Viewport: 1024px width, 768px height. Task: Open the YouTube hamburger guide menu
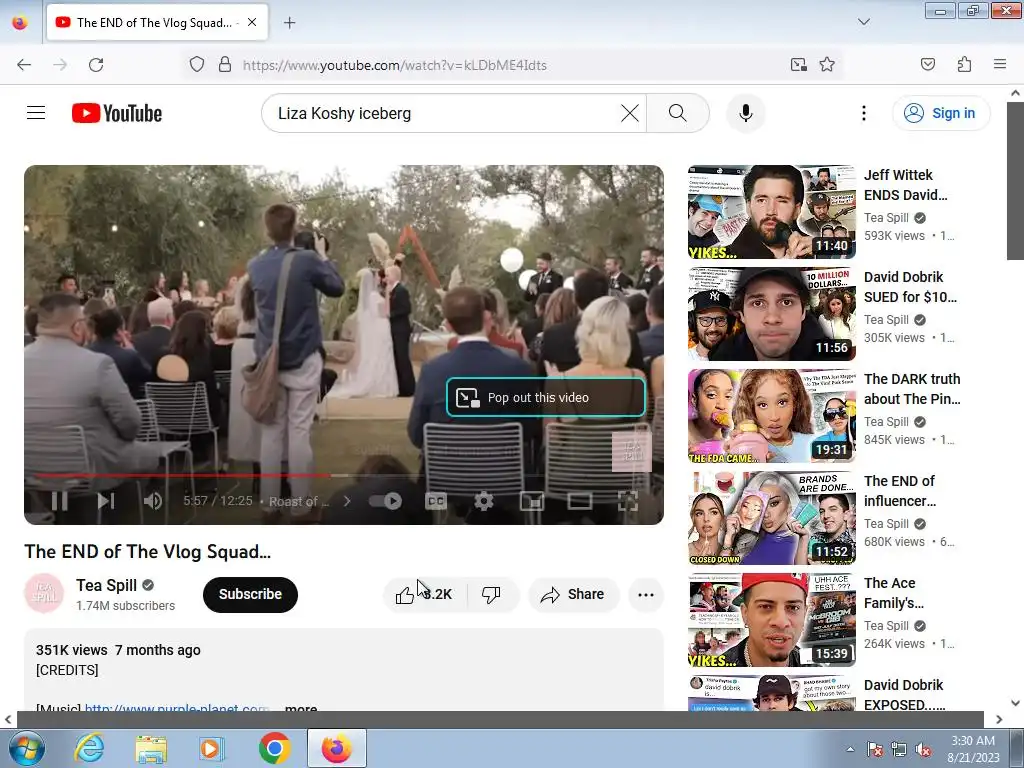tap(36, 113)
